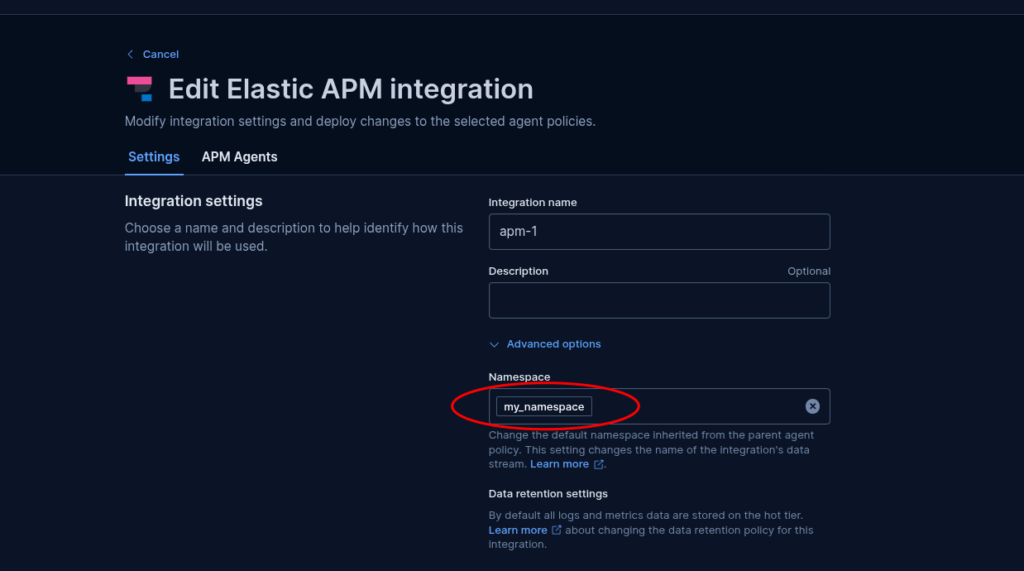The image size is (1024, 571).
Task: Click the Cancel link
Action: coord(161,54)
